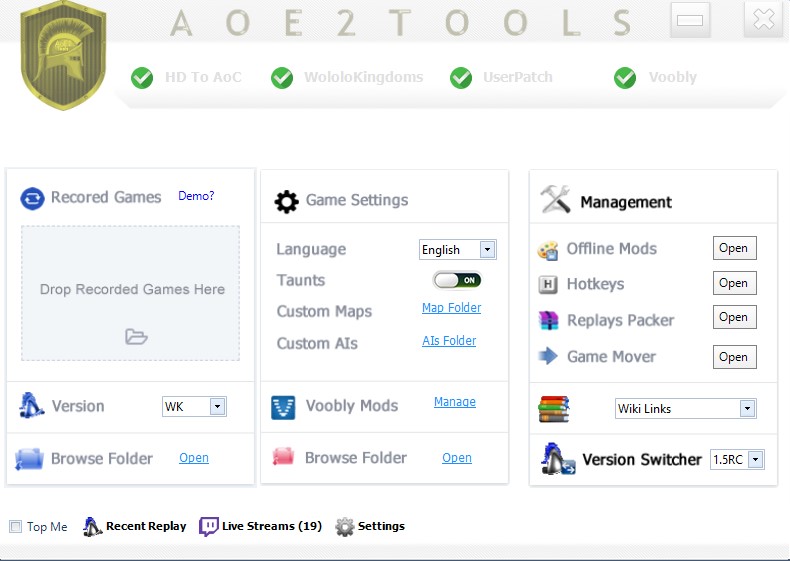Open the Wiki Links dropdown
The height and width of the screenshot is (561, 790).
[x=747, y=409]
